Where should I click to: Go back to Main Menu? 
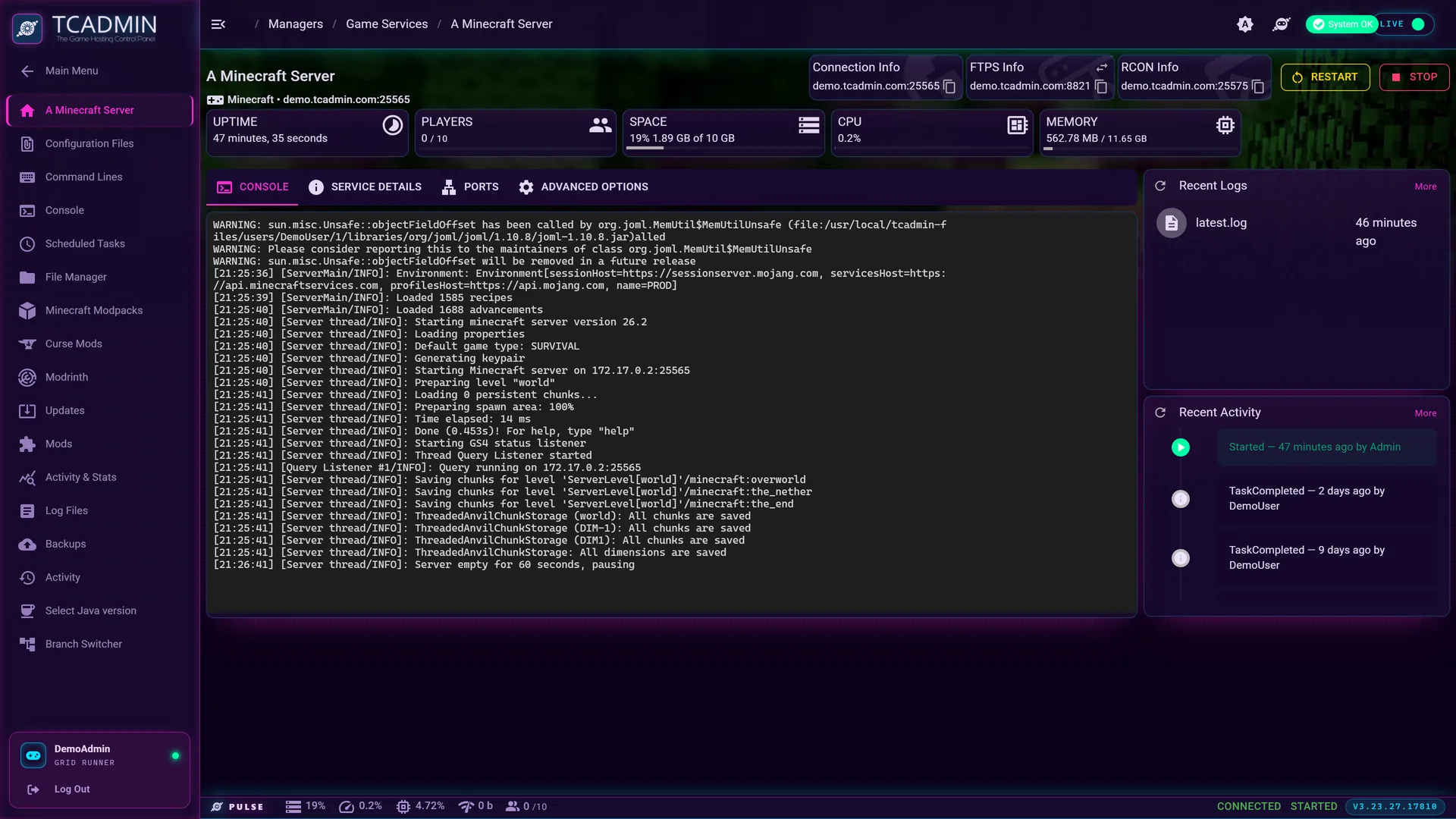tap(100, 71)
